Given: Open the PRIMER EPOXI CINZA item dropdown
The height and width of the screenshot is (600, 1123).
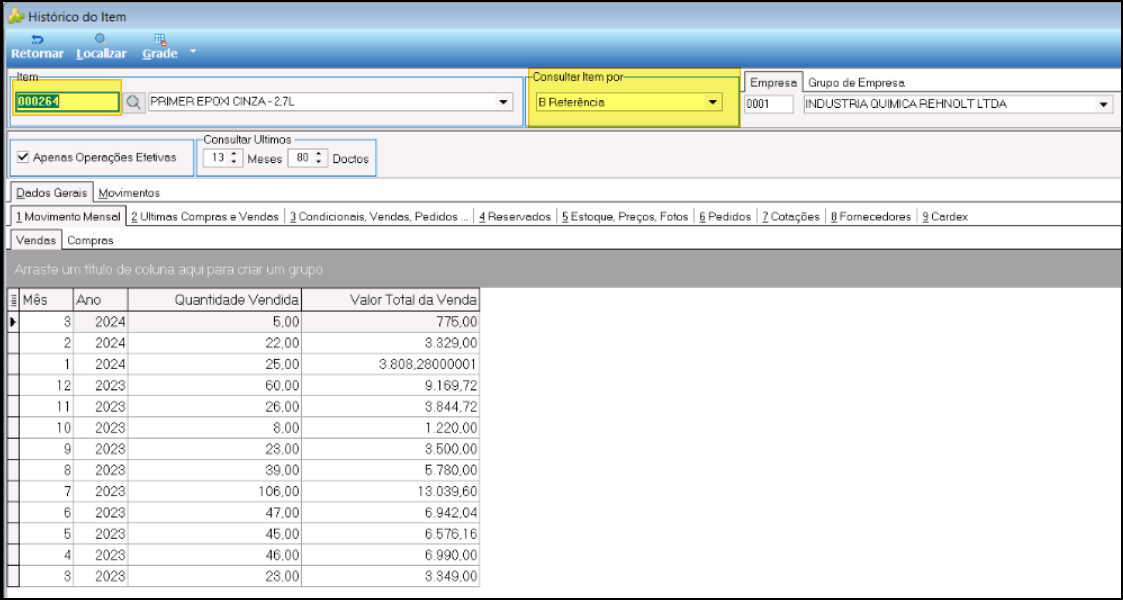Looking at the screenshot, I should point(505,102).
